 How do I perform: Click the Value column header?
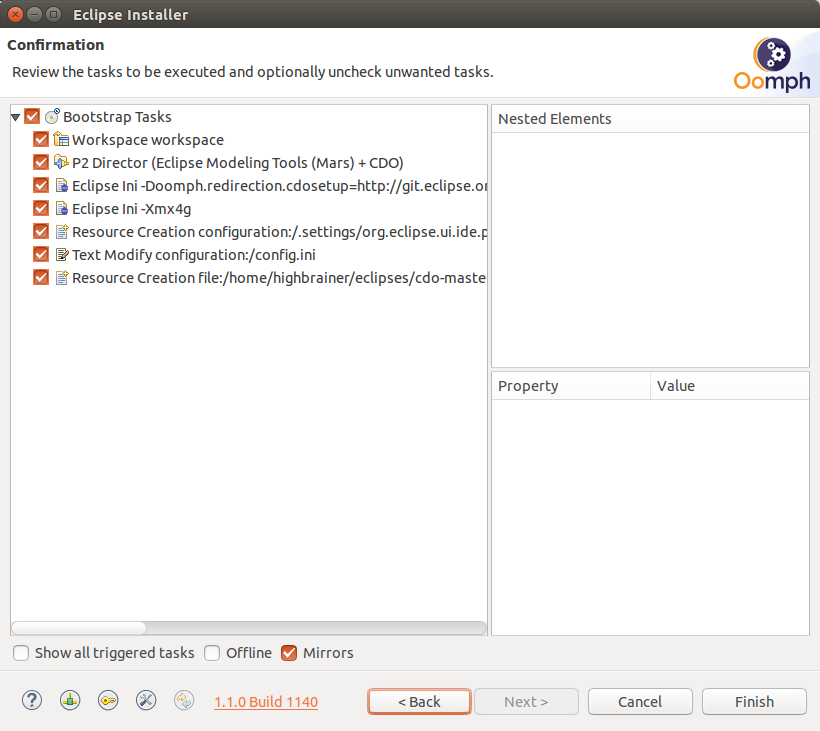pyautogui.click(x=730, y=386)
